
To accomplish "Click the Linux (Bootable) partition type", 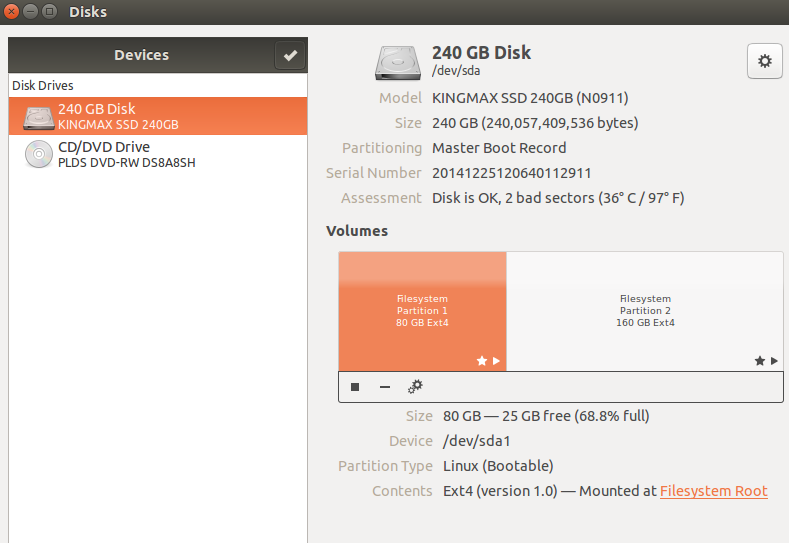I will [x=498, y=467].
